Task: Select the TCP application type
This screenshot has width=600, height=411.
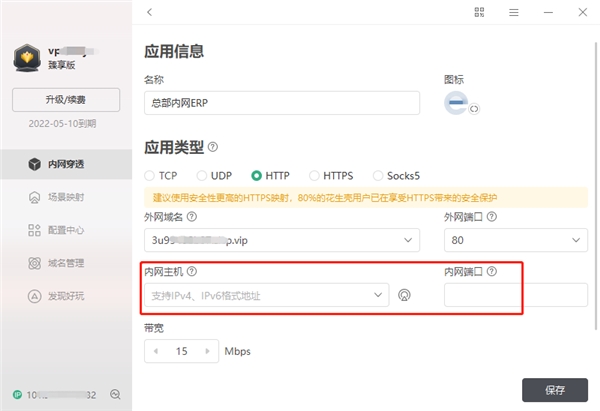Action: 161,176
